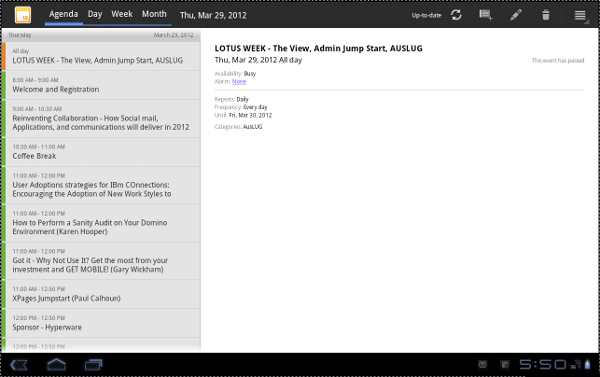This screenshot has height=377, width=600.
Task: Switch to the Month view tab
Action: point(154,14)
